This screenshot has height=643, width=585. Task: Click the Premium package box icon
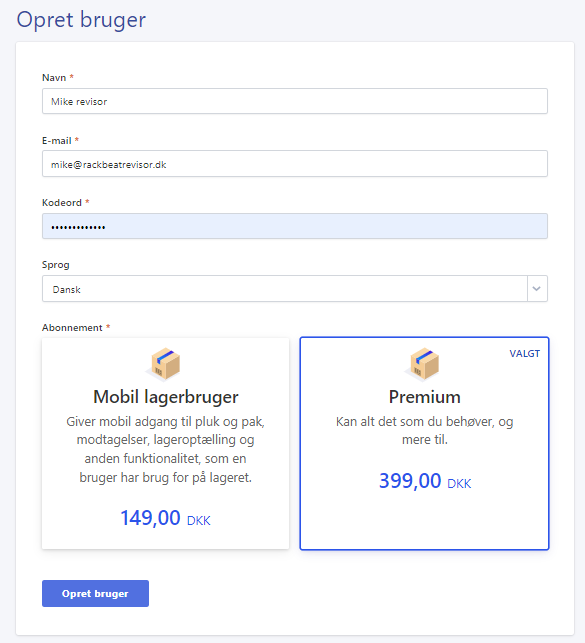coord(423,364)
